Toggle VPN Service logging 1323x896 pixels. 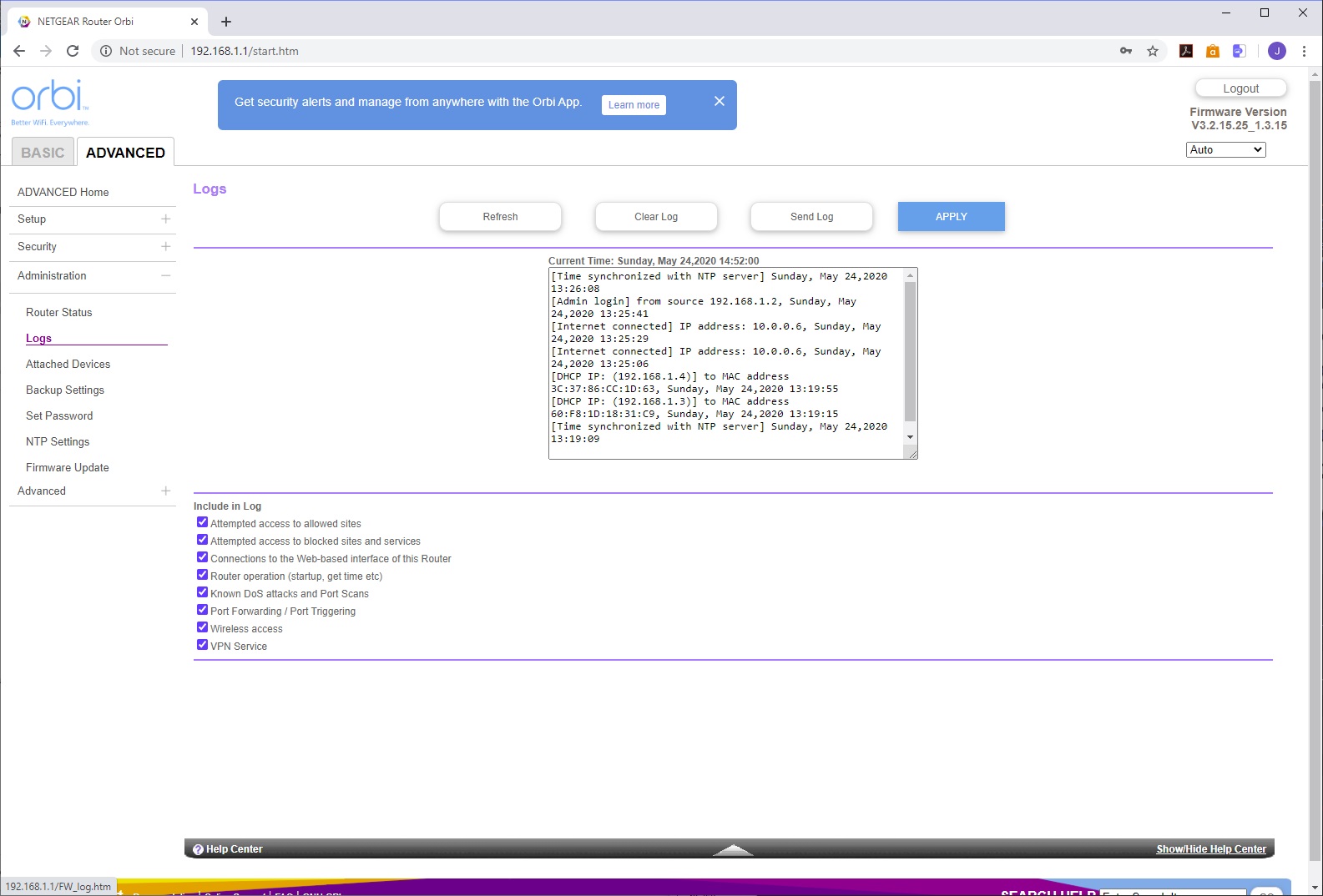(202, 645)
